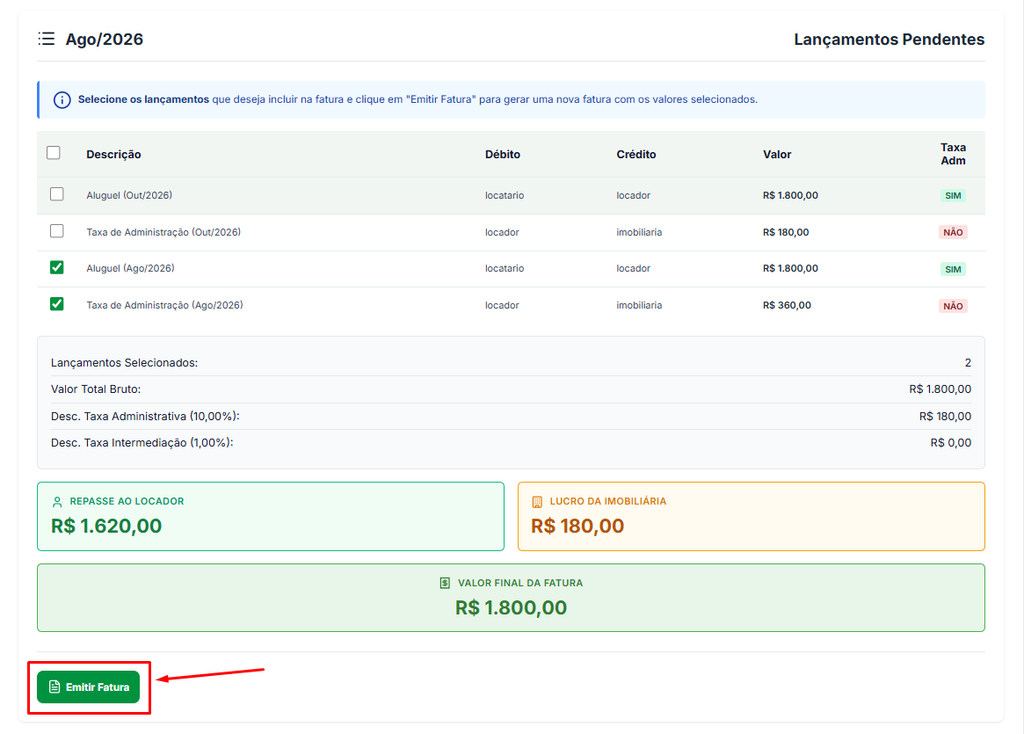
Task: Click the Aluguel (Ago/2026) description text
Action: tap(131, 268)
